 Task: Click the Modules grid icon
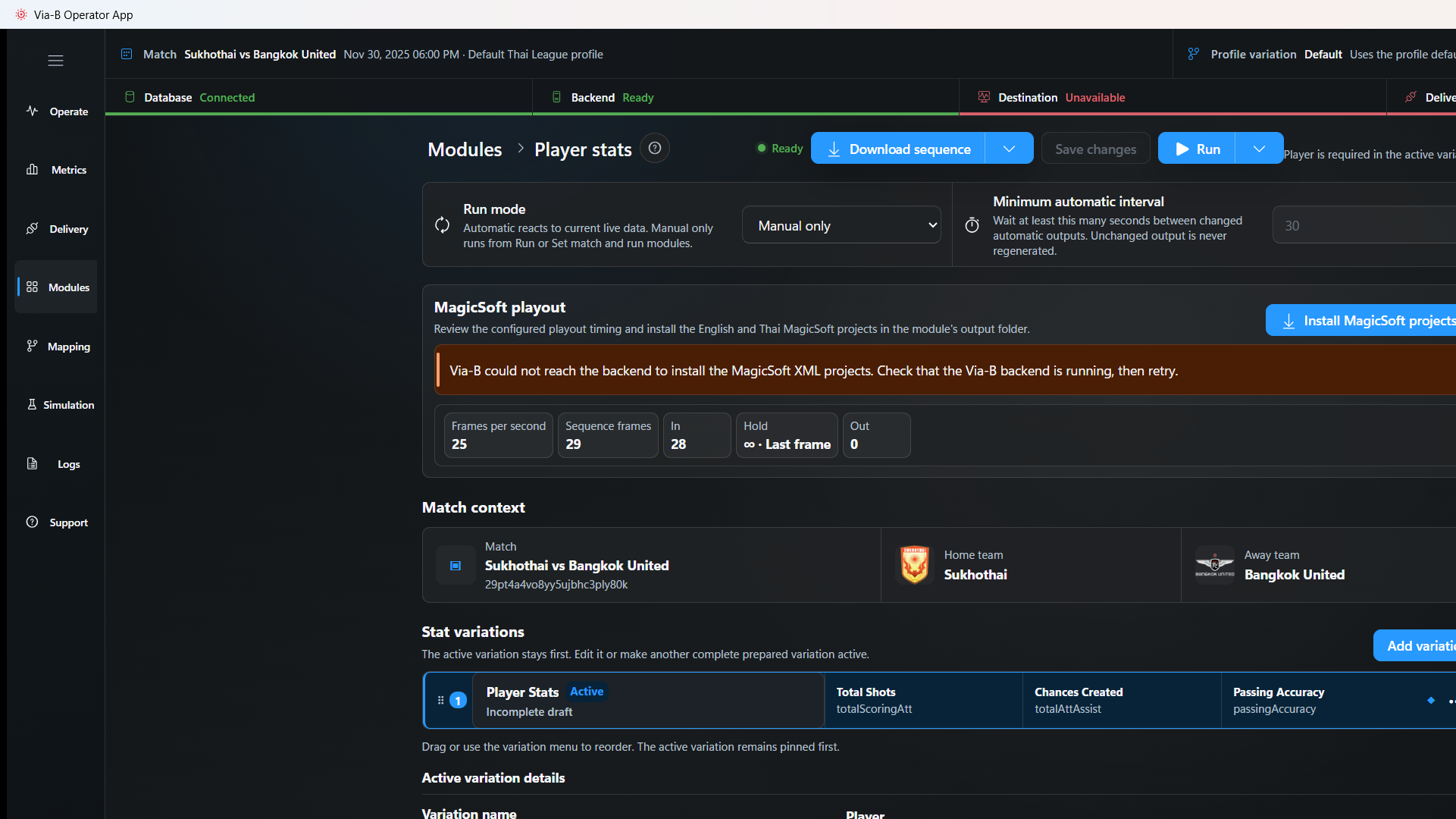pos(32,287)
